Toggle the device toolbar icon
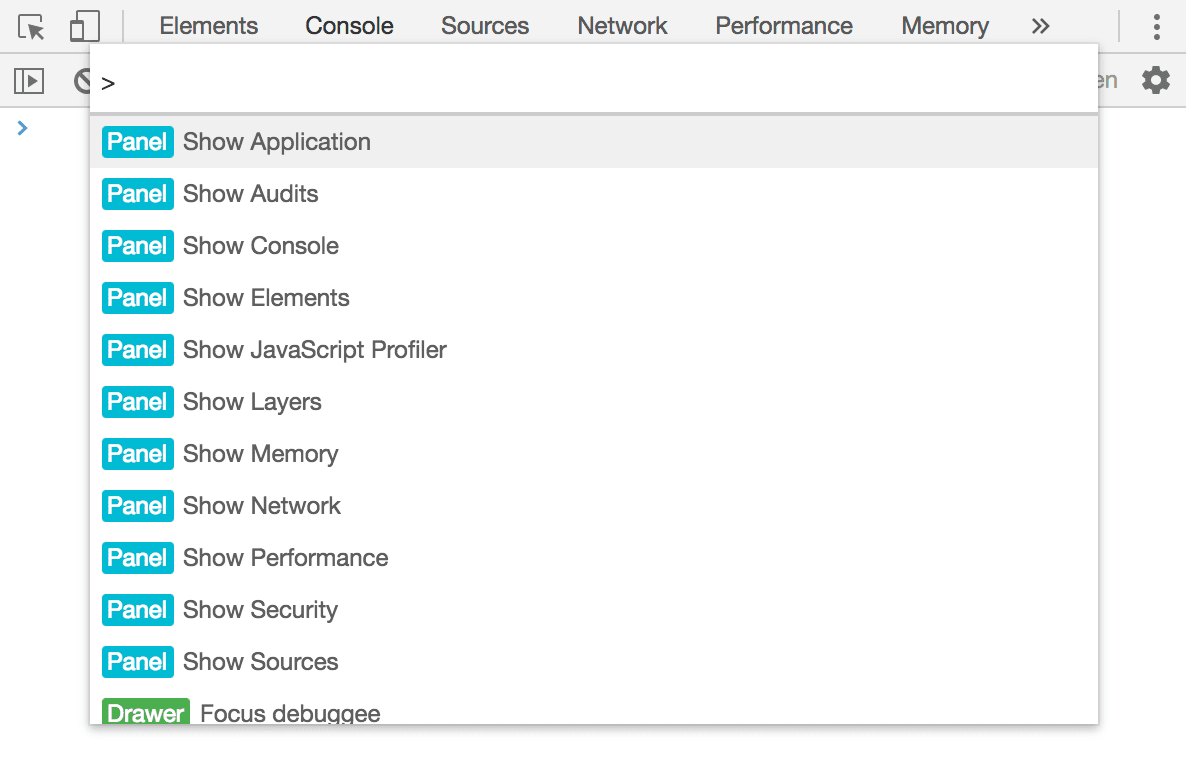The width and height of the screenshot is (1186, 760). tap(85, 25)
